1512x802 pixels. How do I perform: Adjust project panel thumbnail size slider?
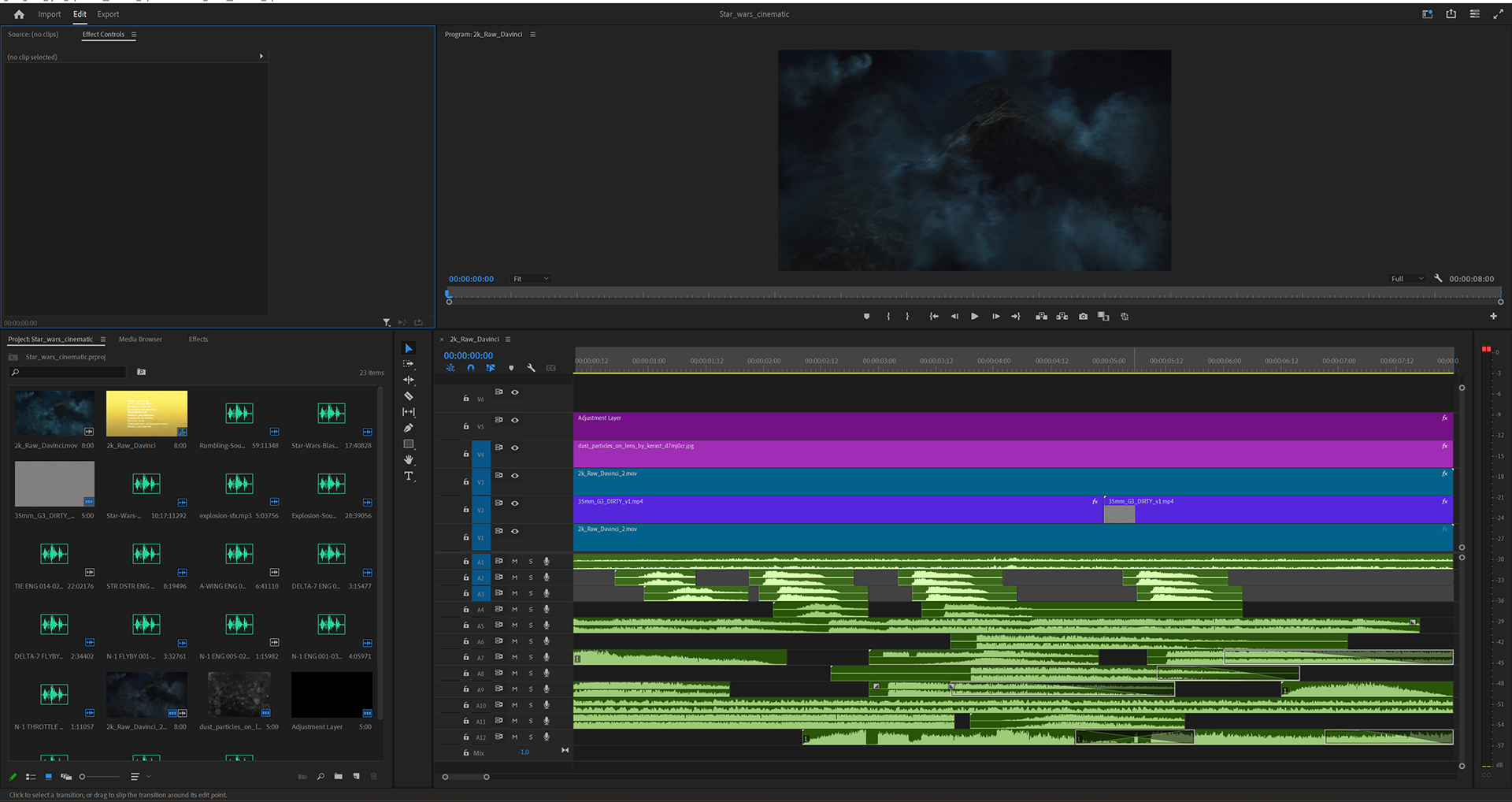tap(99, 777)
